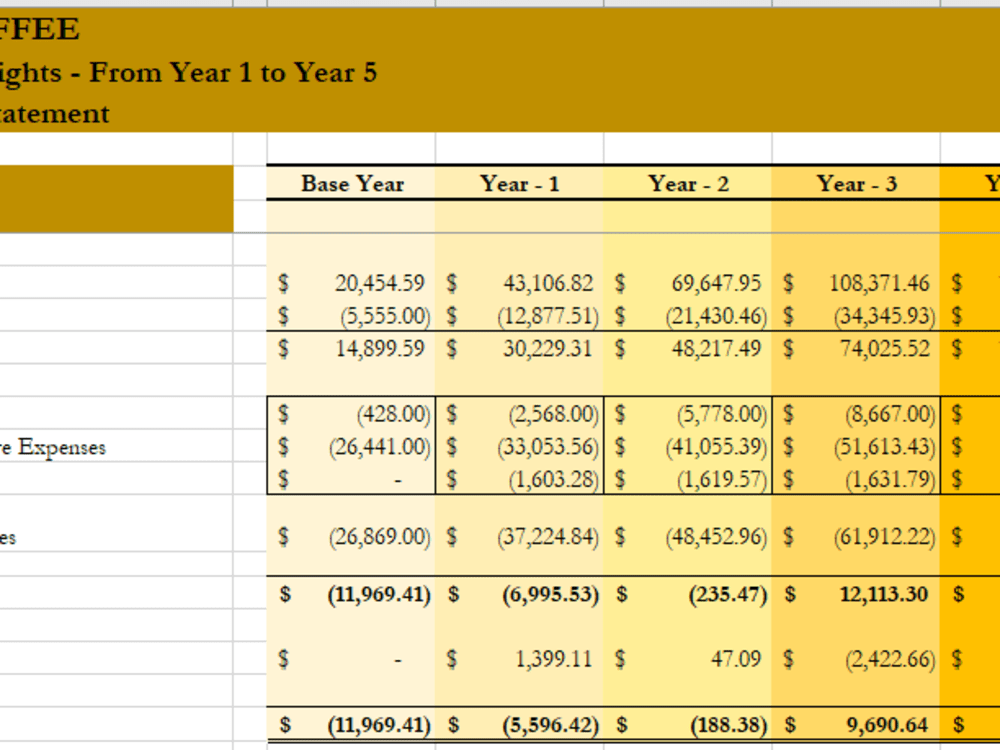Click the 74,025.52 cell
The width and height of the screenshot is (1000, 750).
click(857, 348)
